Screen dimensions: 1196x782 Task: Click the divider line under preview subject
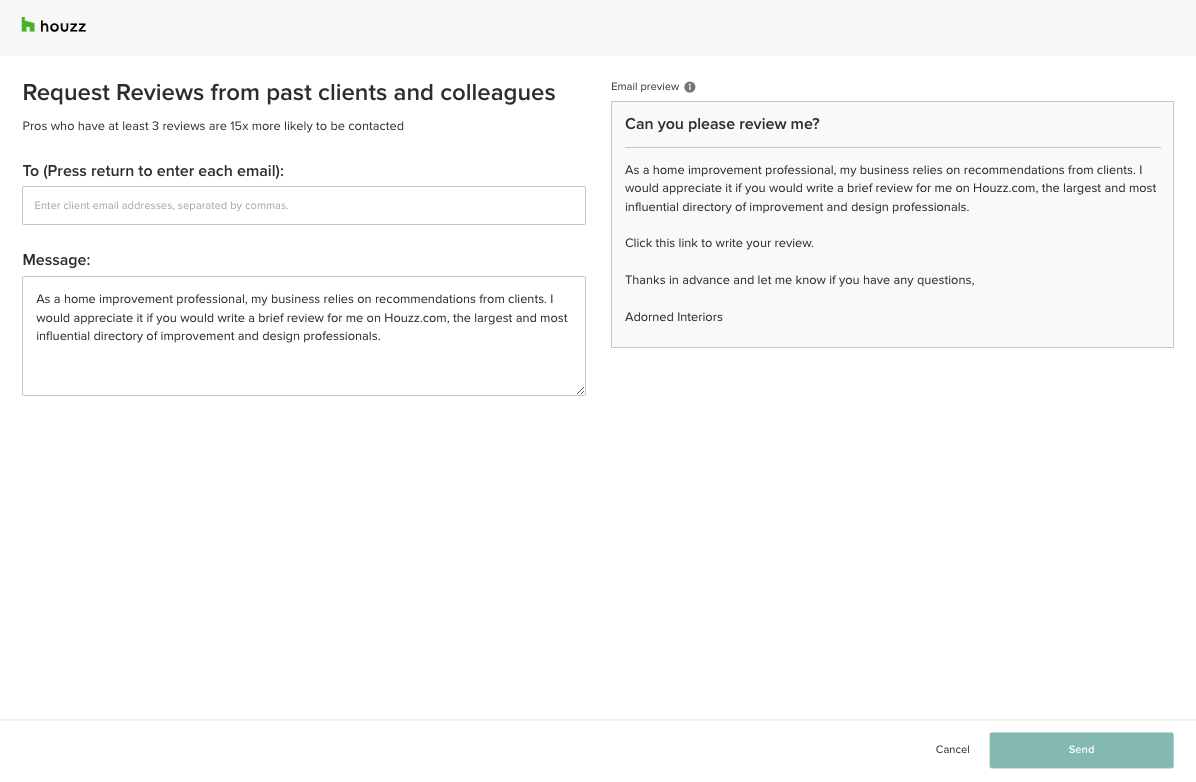pos(892,148)
